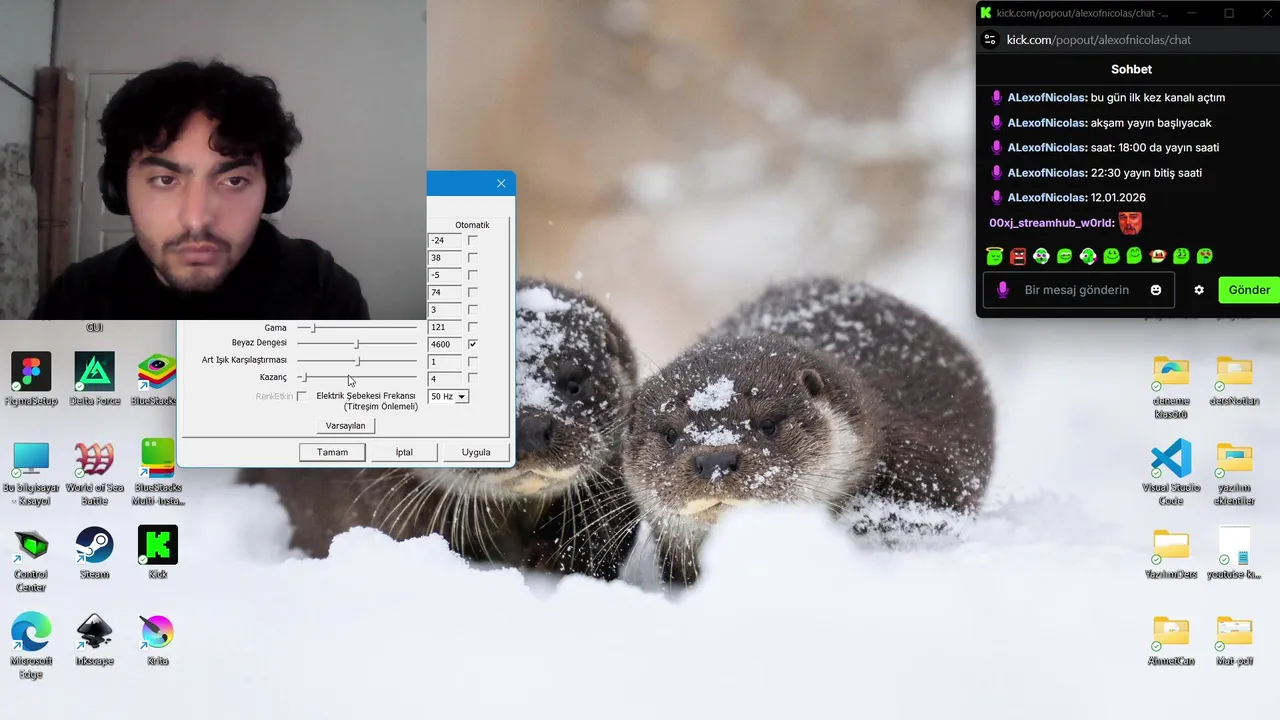Click ALexofNicolas username on 12.01.2026 message
The height and width of the screenshot is (720, 1280).
point(1047,198)
